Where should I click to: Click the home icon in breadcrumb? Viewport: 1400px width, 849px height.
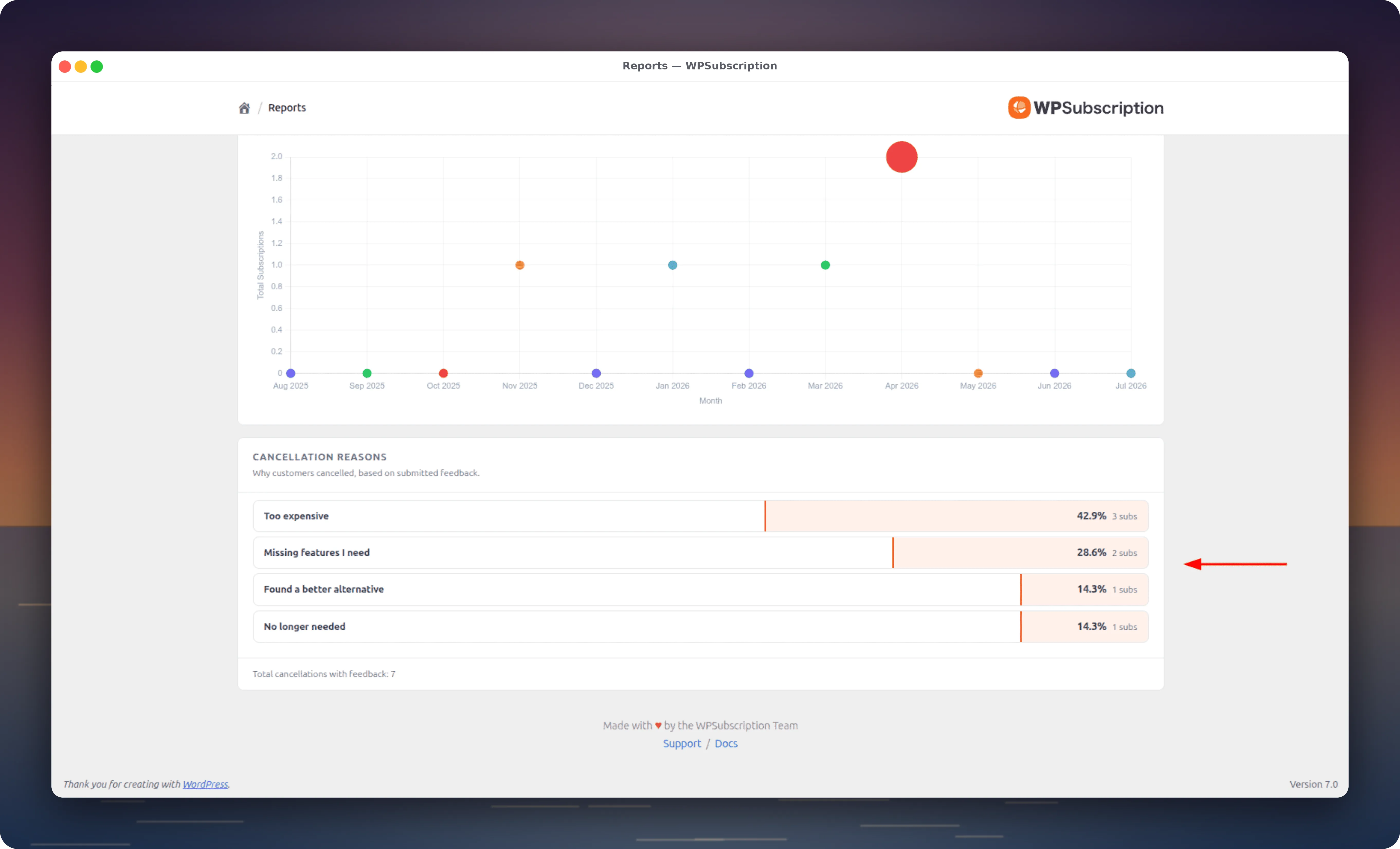tap(244, 108)
